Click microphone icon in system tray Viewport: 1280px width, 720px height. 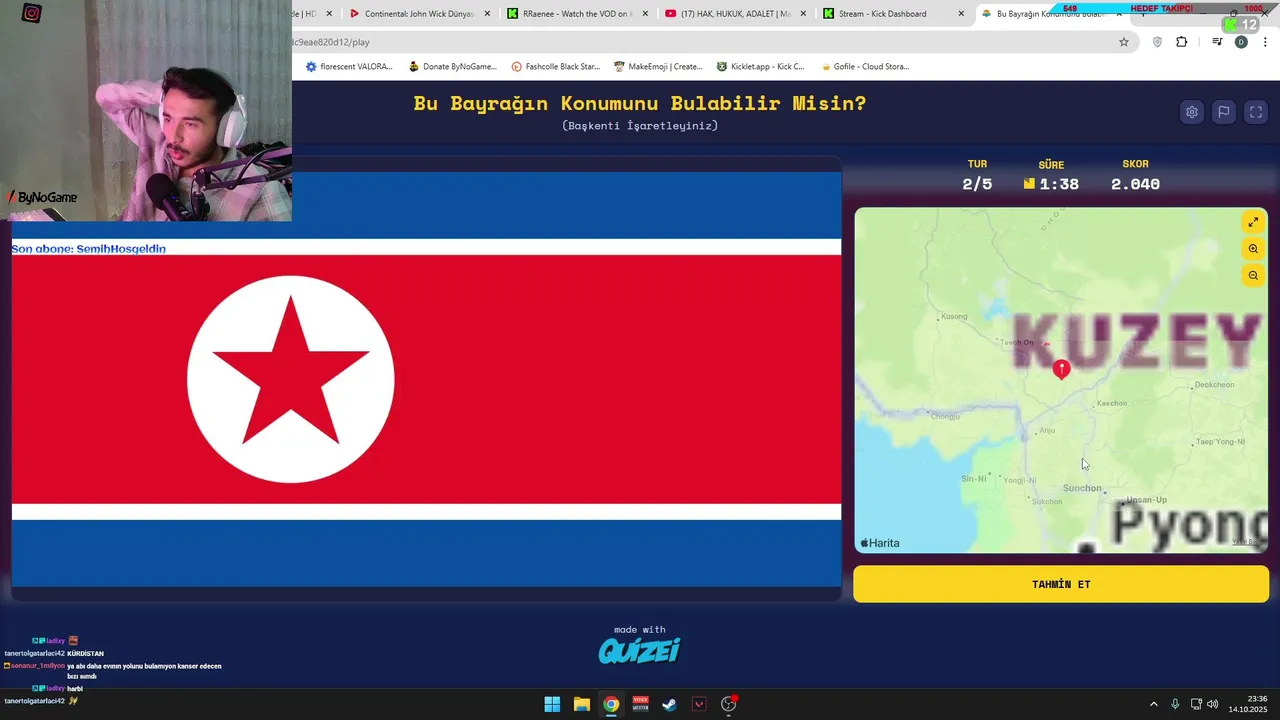point(1175,704)
